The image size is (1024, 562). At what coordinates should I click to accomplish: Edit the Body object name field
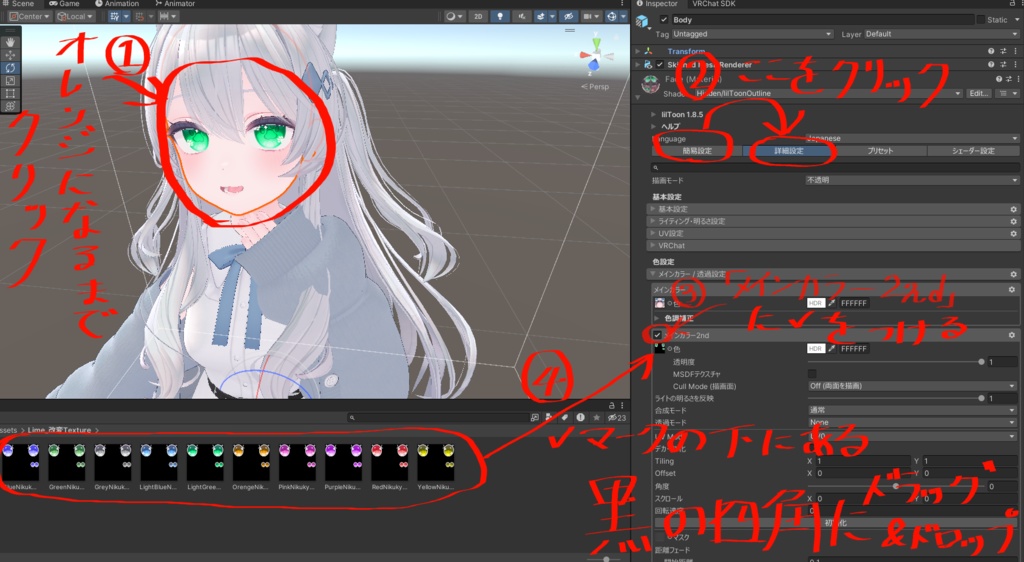pyautogui.click(x=822, y=20)
